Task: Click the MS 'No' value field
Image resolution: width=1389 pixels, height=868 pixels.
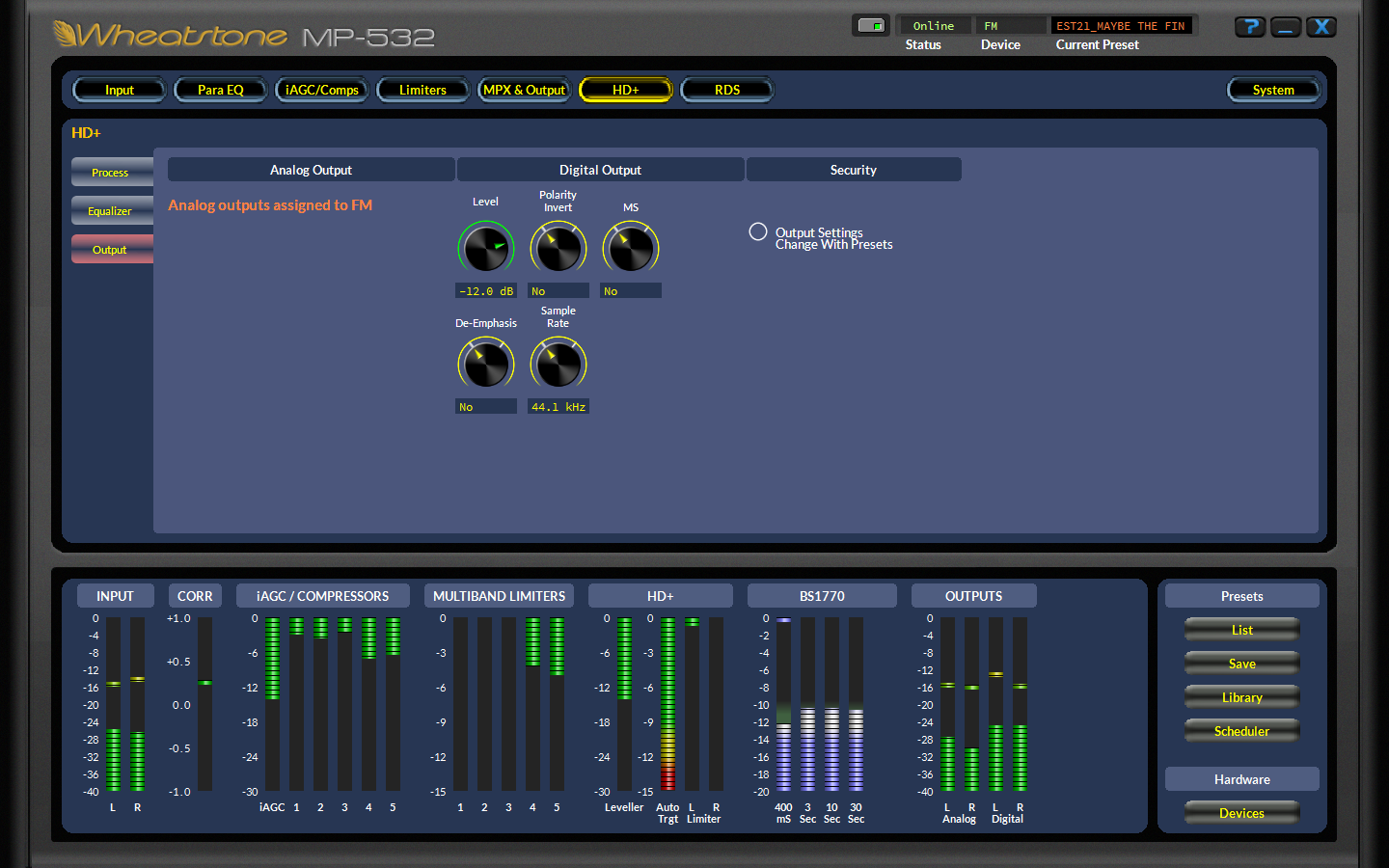Action: 631,290
